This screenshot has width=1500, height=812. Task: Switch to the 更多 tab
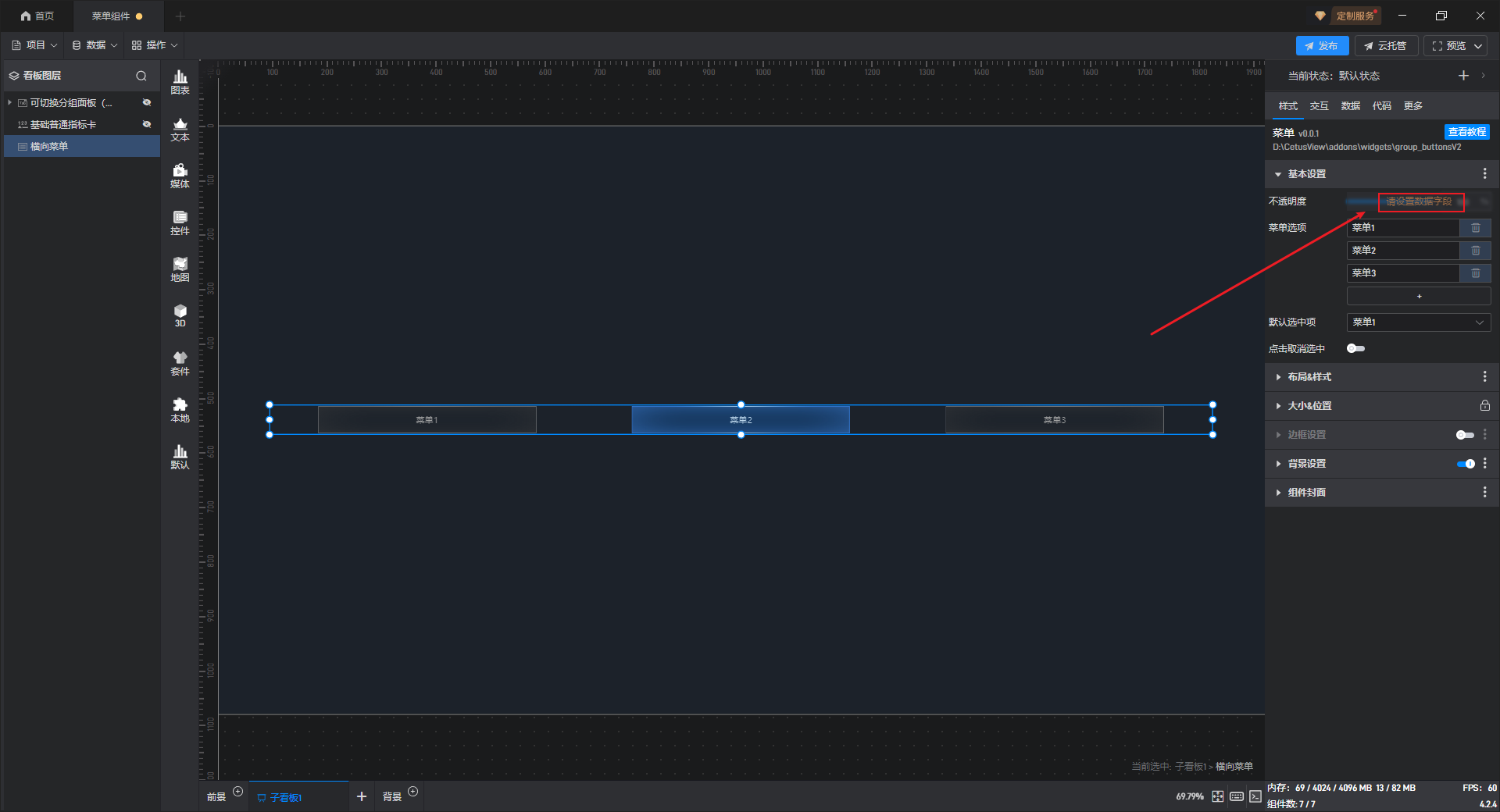(x=1412, y=106)
